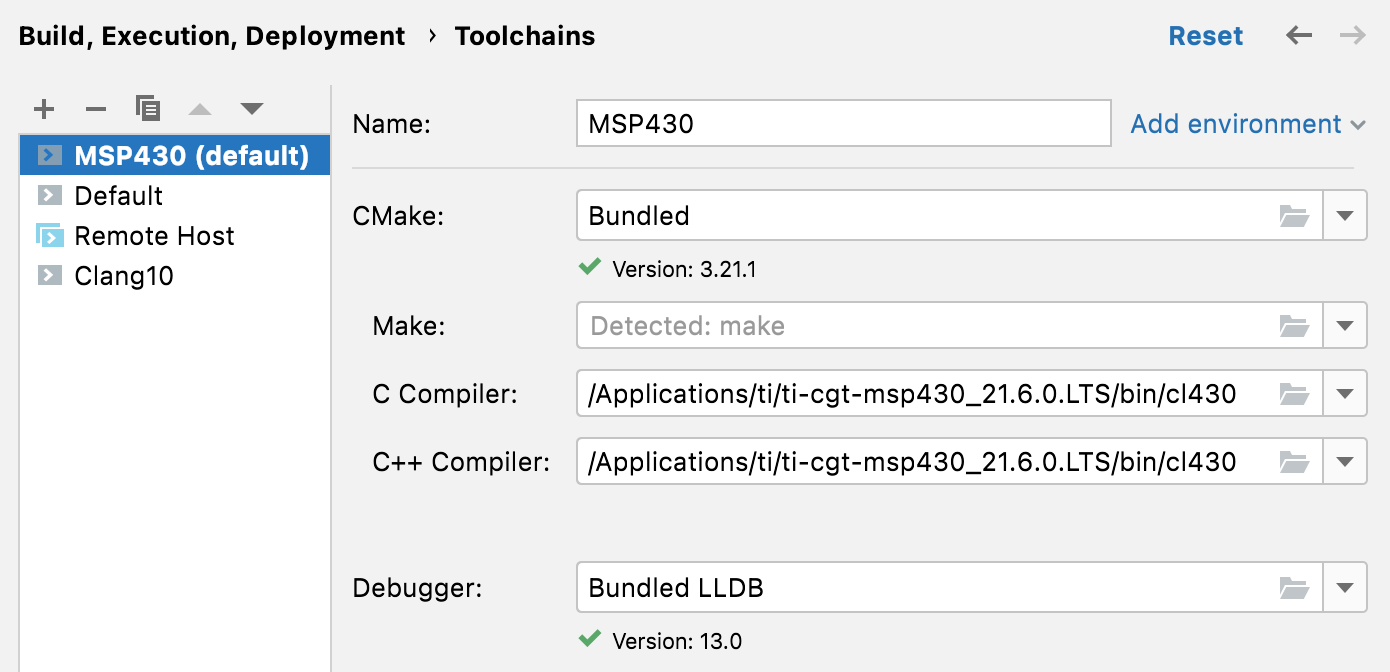
Task: Duplicate the MSP430 toolchain with the copy icon
Action: (x=148, y=108)
